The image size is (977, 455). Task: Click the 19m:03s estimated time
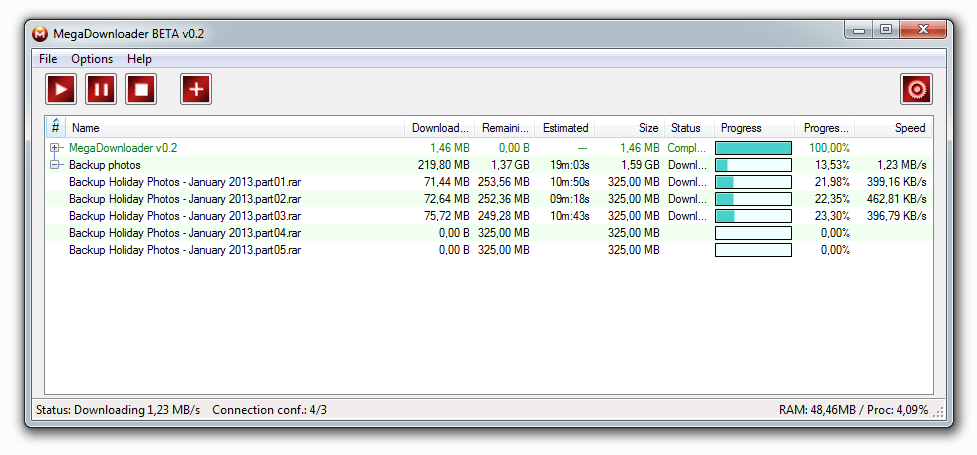[x=570, y=165]
